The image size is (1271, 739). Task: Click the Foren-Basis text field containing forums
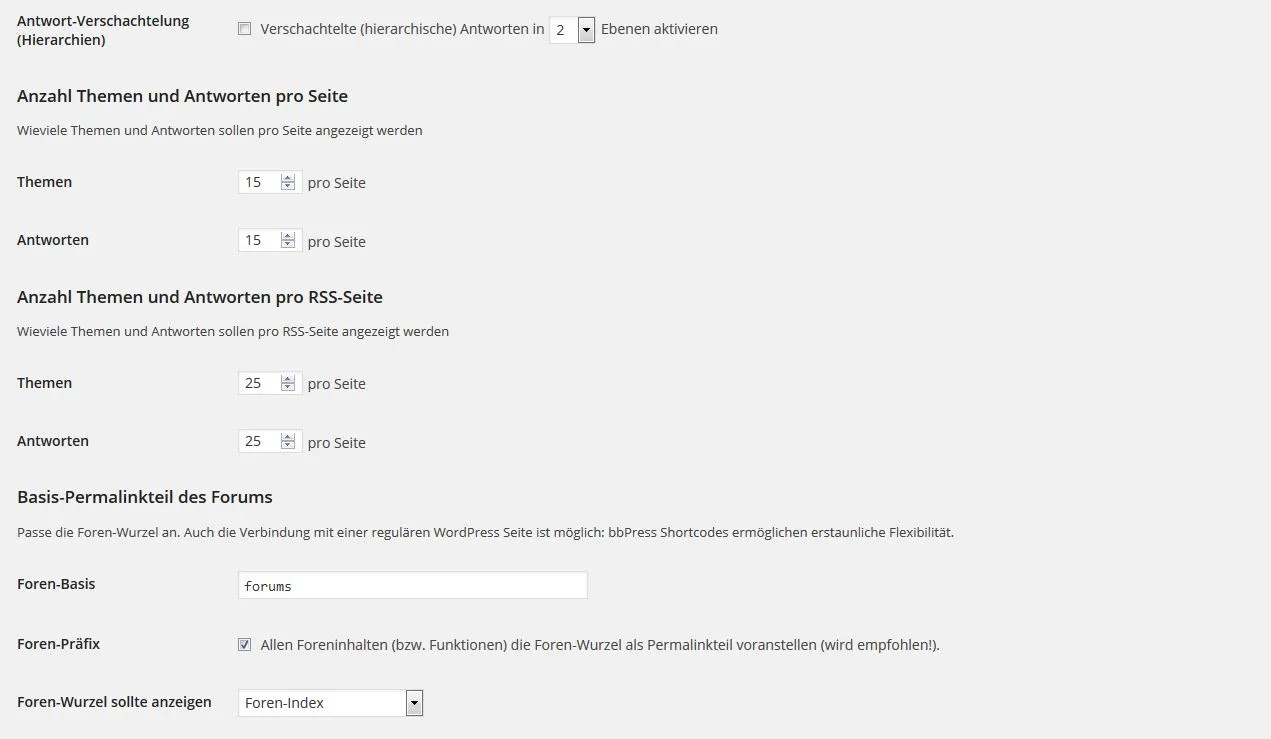click(413, 586)
